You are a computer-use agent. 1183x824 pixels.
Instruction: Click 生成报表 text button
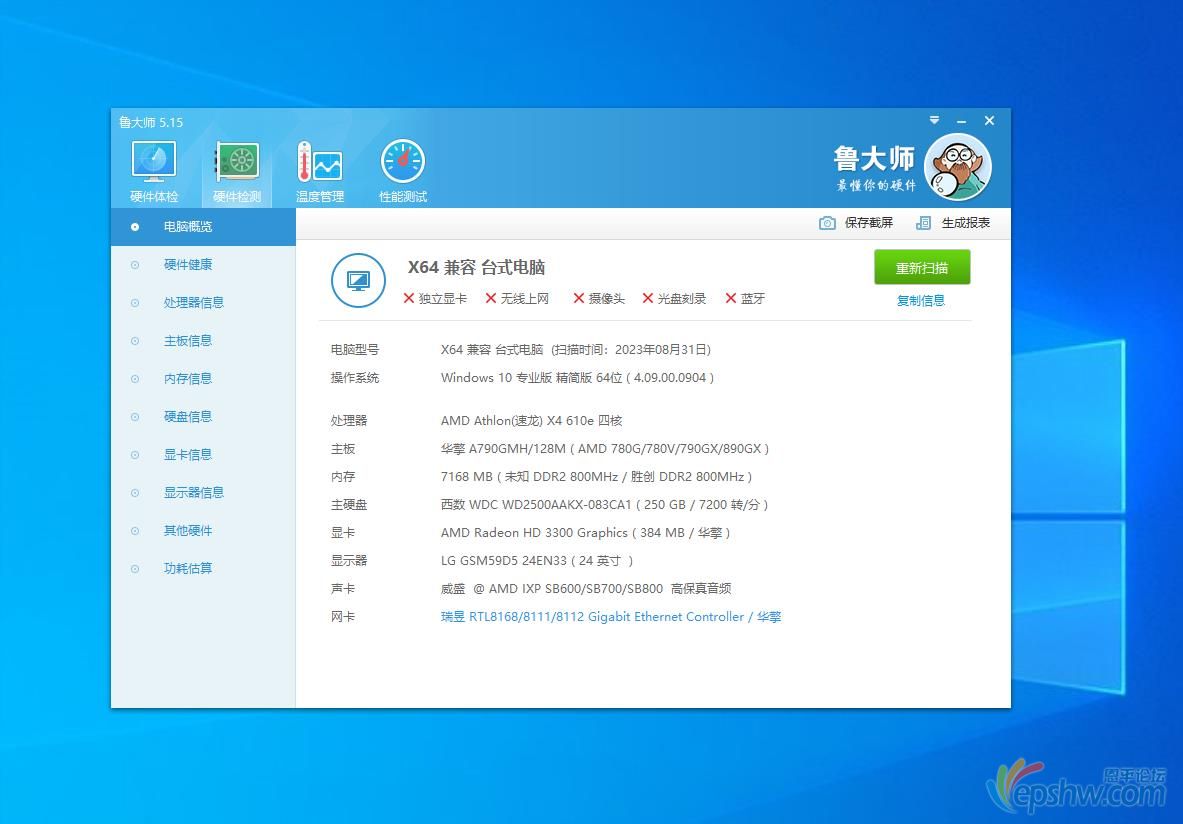966,223
